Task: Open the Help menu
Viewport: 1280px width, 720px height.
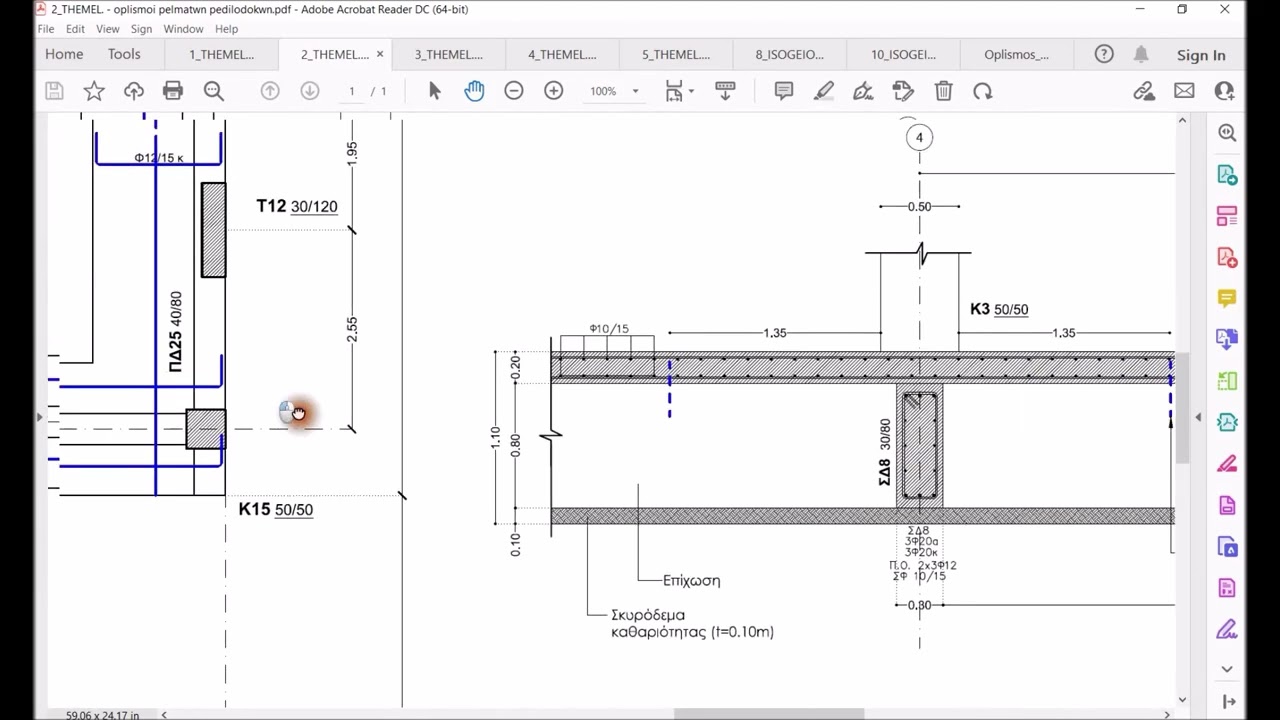Action: click(x=226, y=29)
